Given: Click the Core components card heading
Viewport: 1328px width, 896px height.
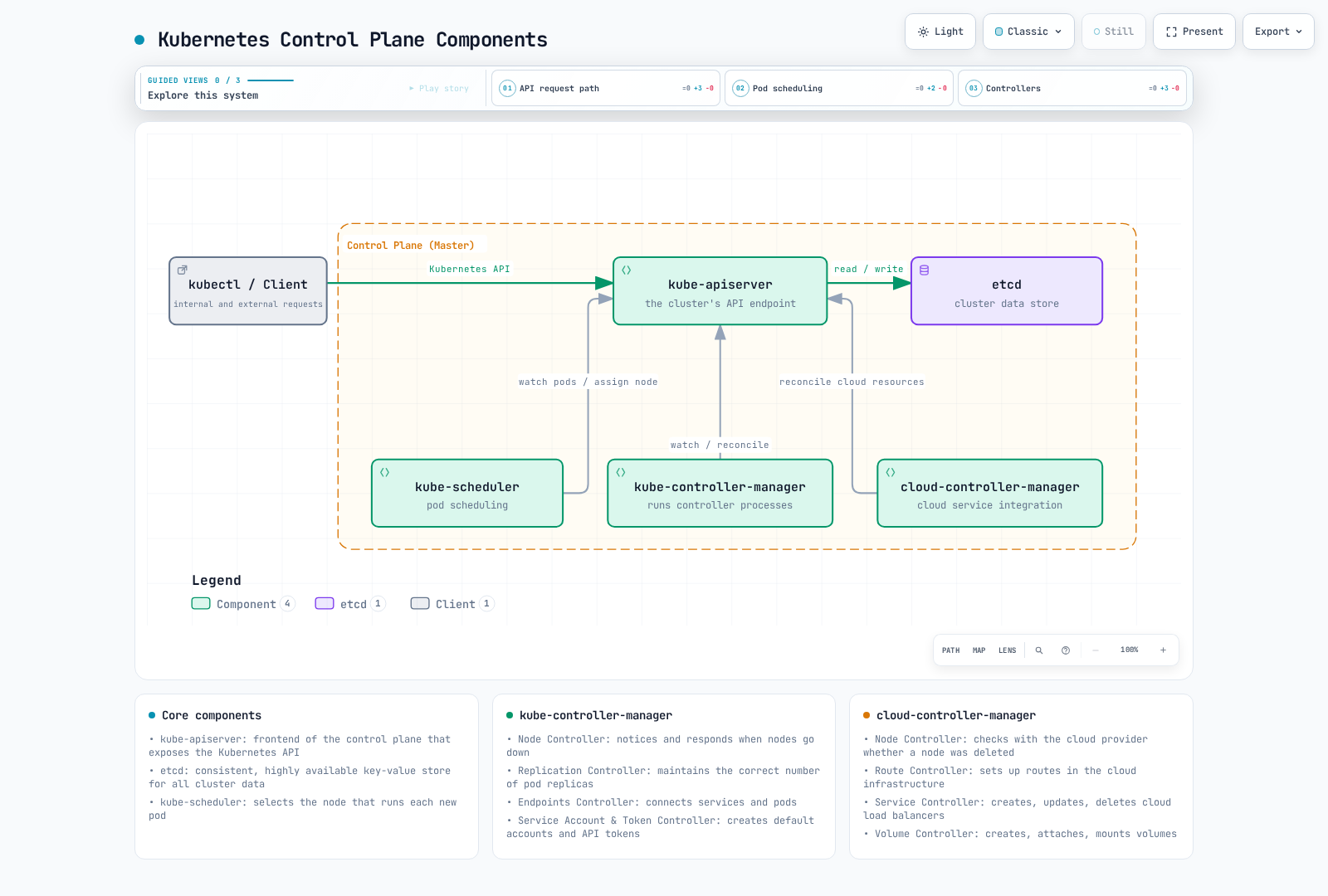Looking at the screenshot, I should [x=212, y=715].
